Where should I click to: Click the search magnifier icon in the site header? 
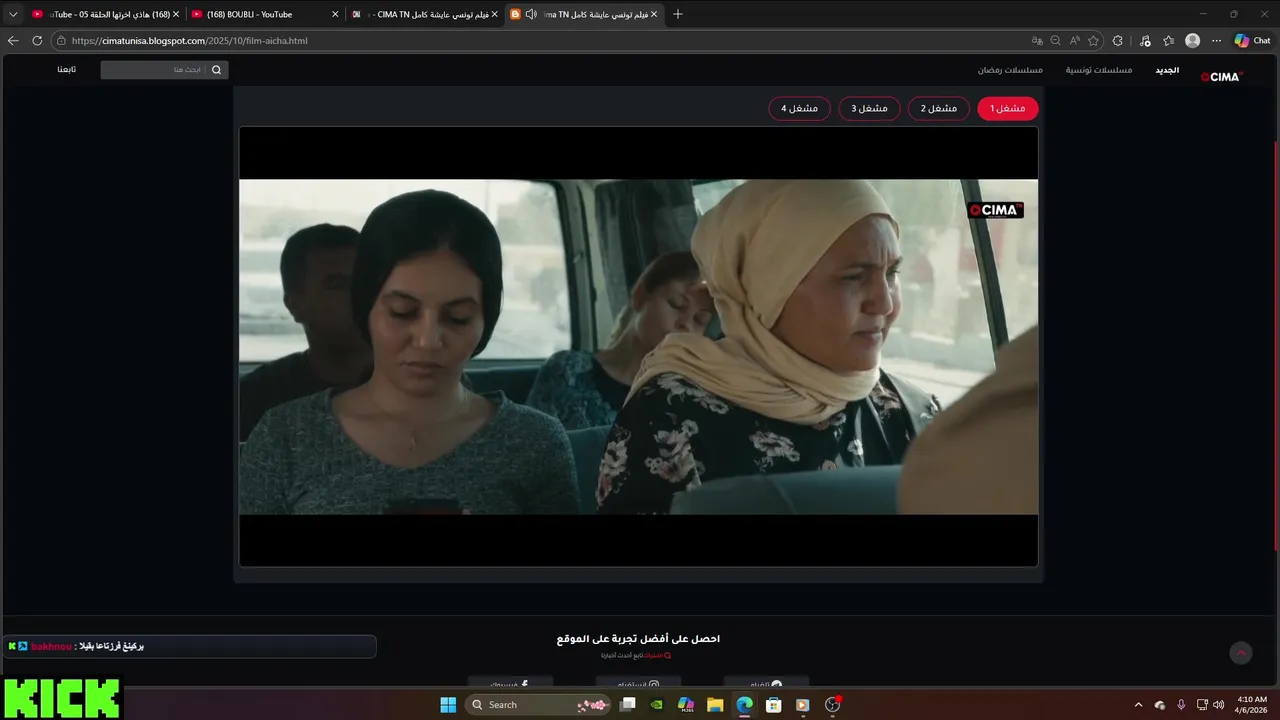[x=216, y=70]
